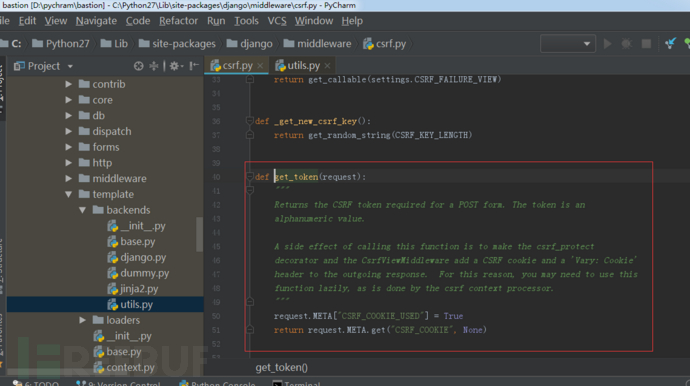Open the Help menu
This screenshot has width=690, height=386.
(x=352, y=21)
